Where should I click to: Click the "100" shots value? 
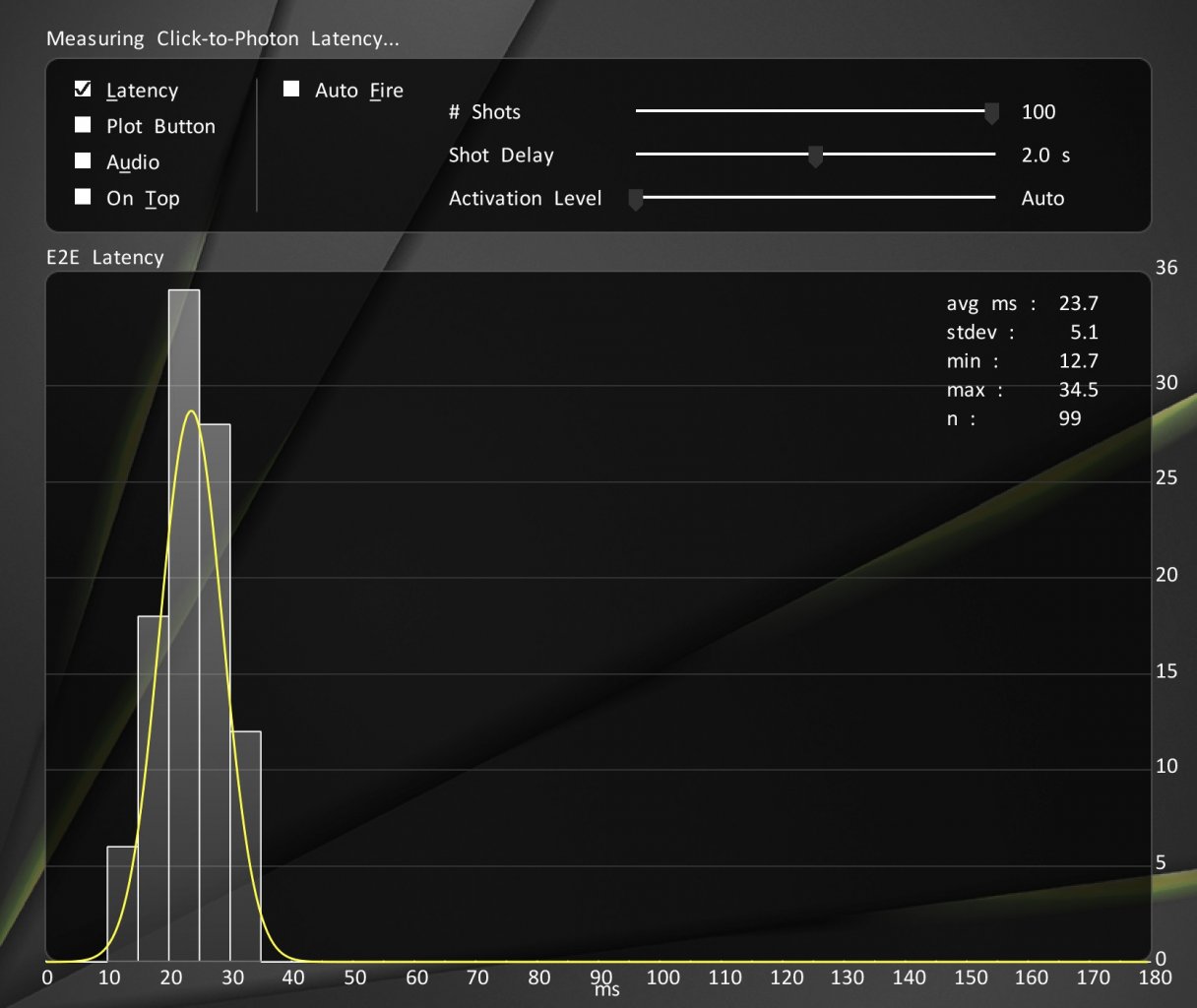[x=1039, y=111]
